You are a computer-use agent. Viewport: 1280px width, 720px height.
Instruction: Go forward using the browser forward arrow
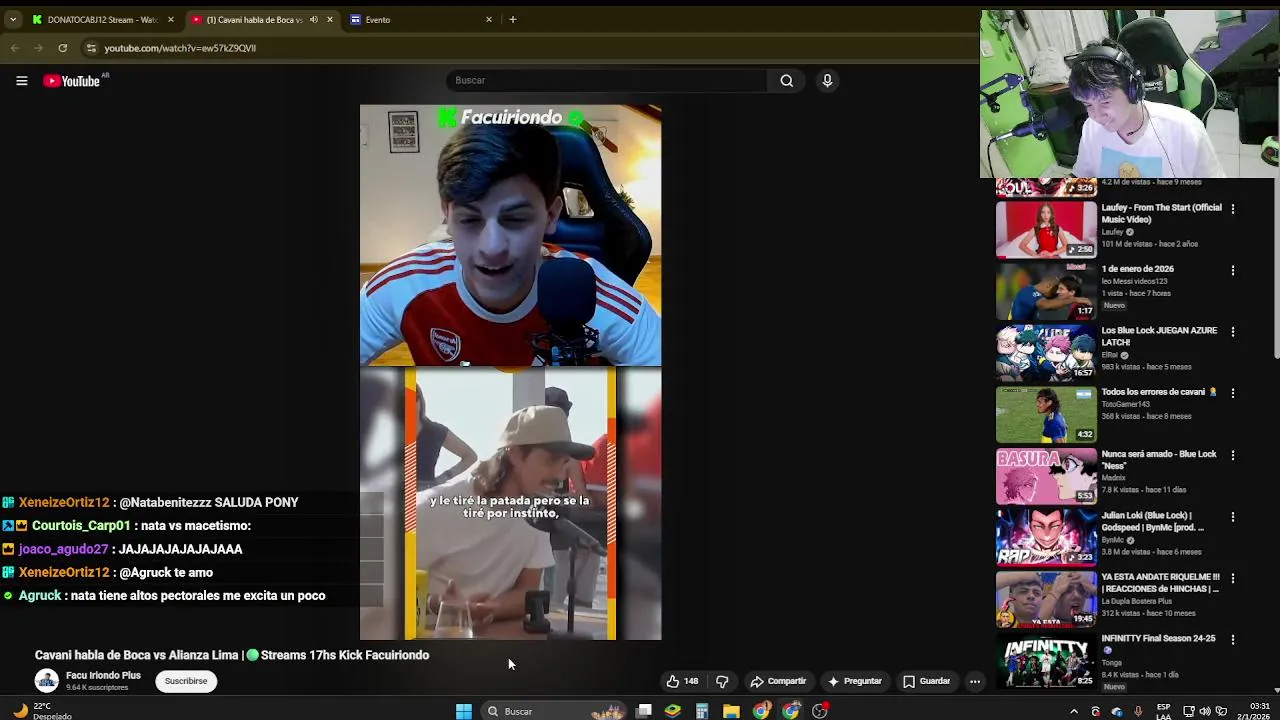[39, 48]
